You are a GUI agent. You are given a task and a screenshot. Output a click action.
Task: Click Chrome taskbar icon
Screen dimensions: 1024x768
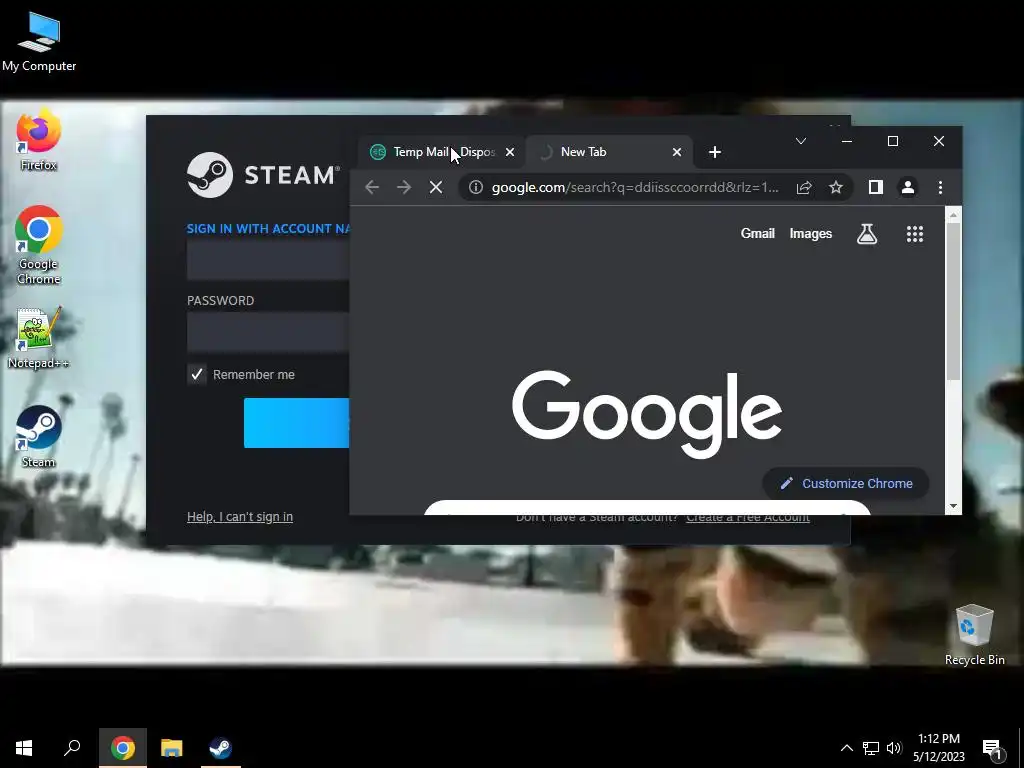(123, 748)
